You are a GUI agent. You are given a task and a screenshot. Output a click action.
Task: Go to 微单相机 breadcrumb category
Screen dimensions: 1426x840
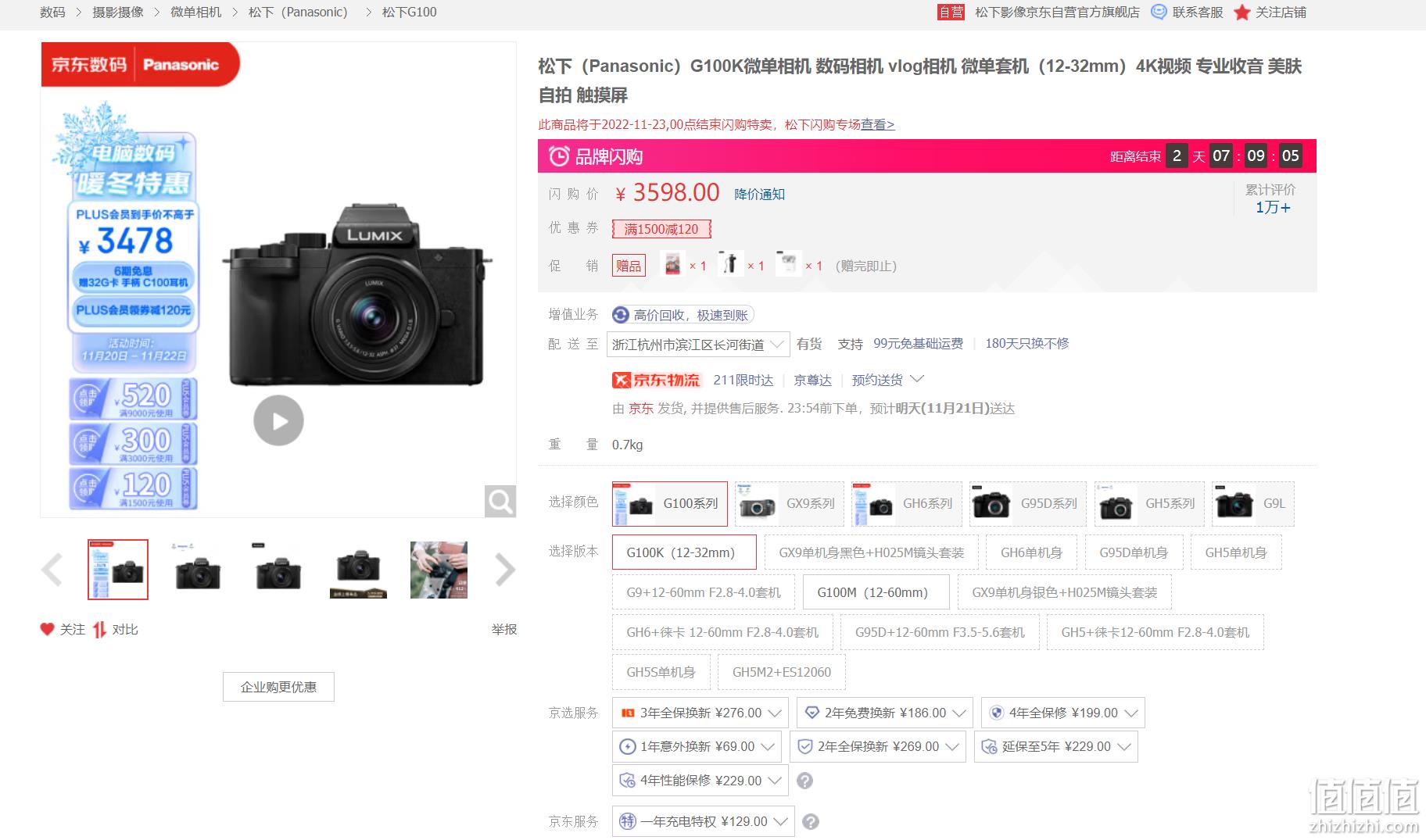point(195,13)
